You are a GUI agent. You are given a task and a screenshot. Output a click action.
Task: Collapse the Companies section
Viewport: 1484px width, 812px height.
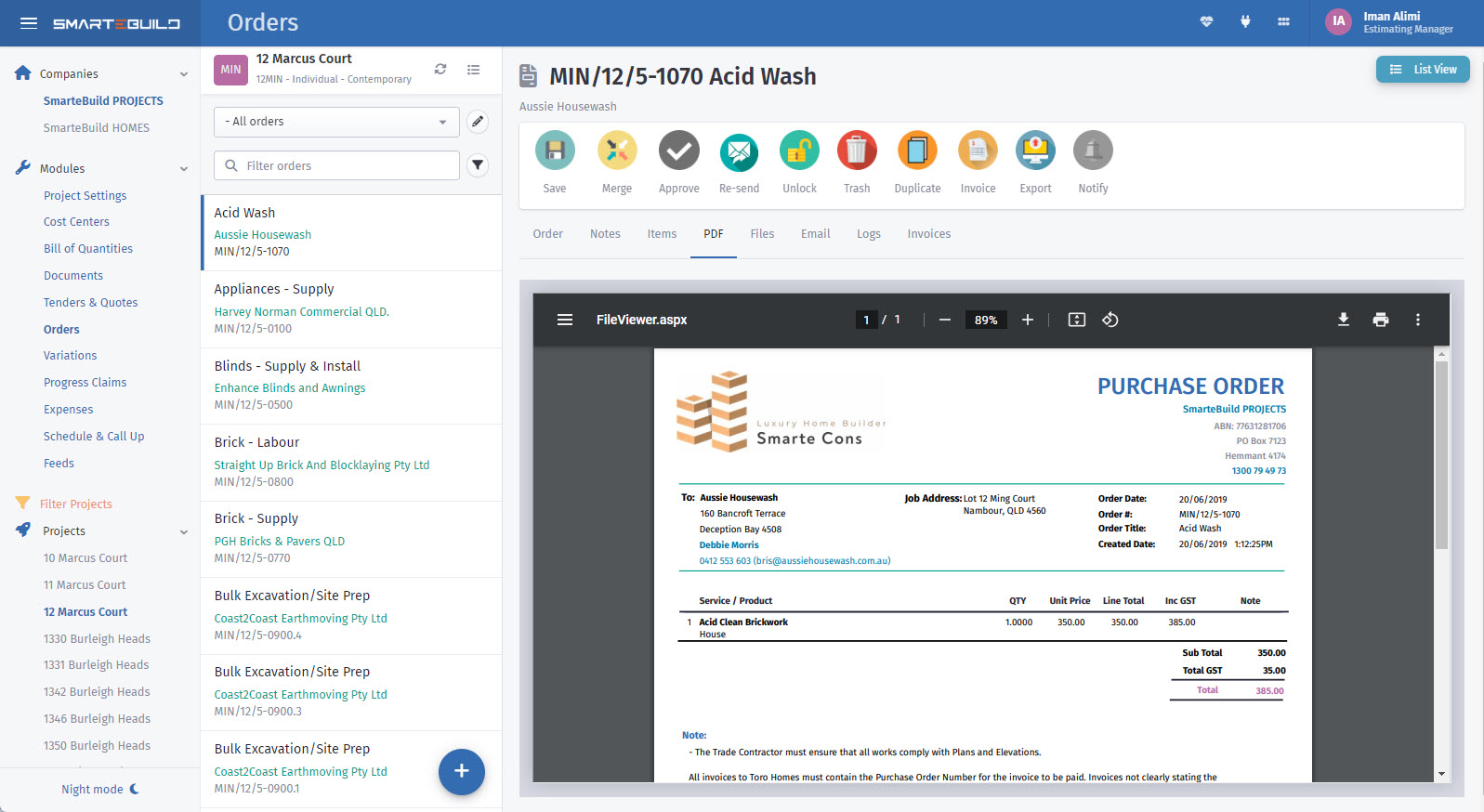[x=184, y=74]
